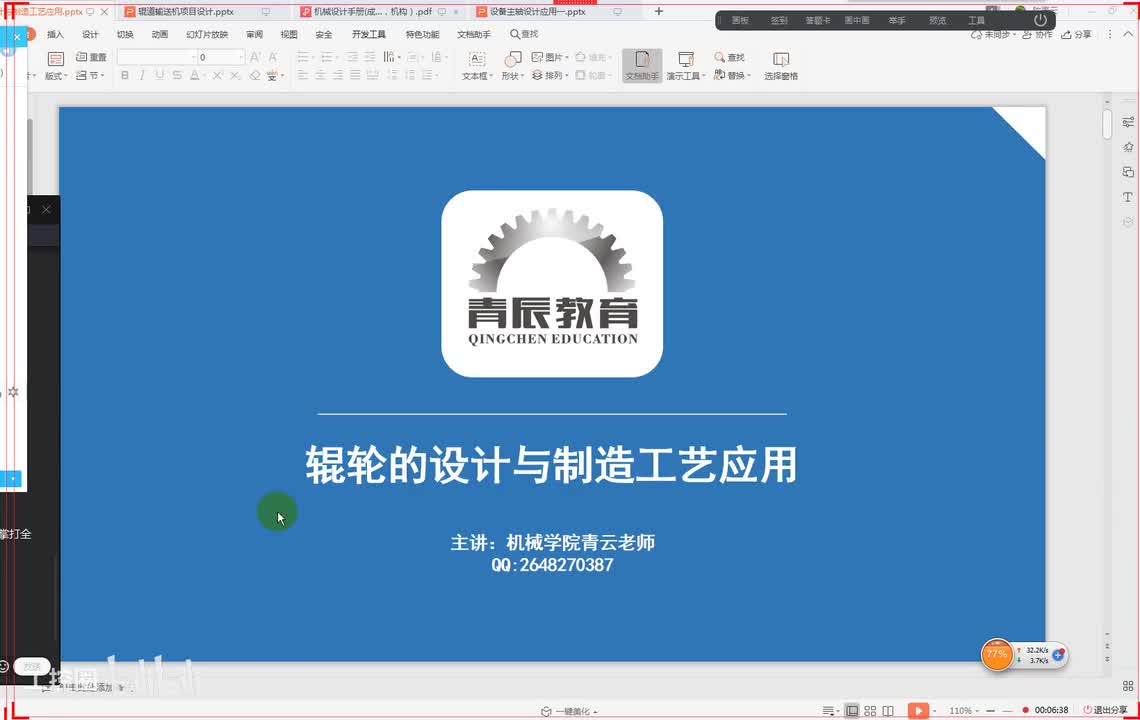1140x720 pixels.
Task: Open the 替换 (Replace) dropdown
Action: pyautogui.click(x=732, y=75)
